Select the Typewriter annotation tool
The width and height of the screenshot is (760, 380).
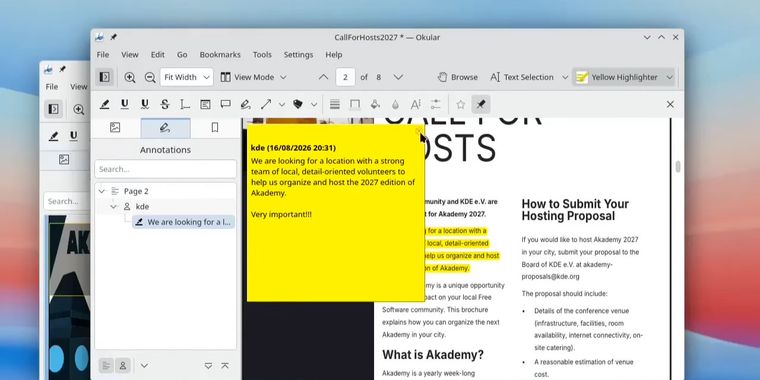[185, 104]
